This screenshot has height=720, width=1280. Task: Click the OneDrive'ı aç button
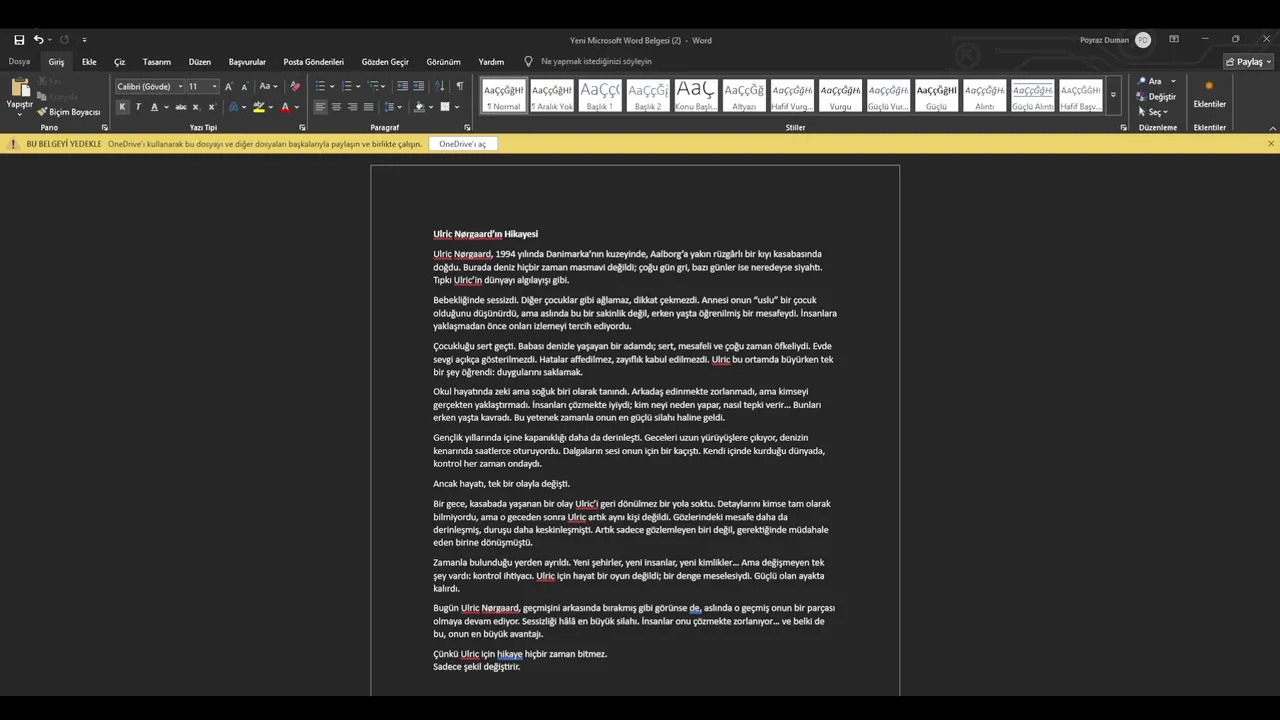[x=462, y=144]
